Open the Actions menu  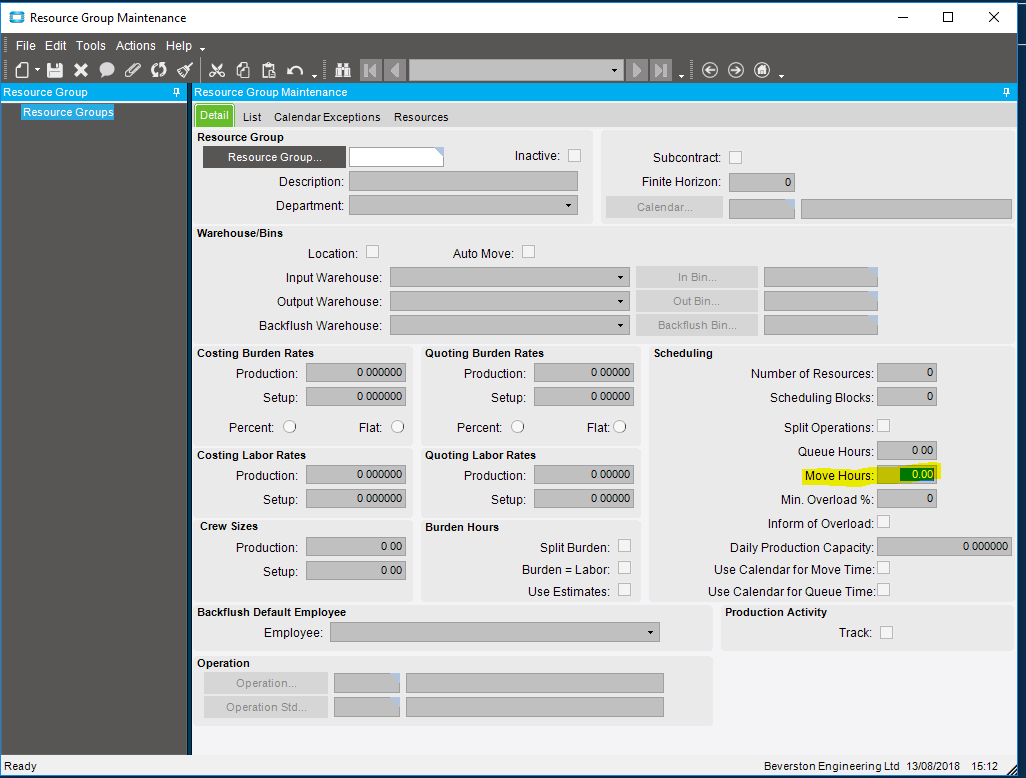click(x=135, y=46)
